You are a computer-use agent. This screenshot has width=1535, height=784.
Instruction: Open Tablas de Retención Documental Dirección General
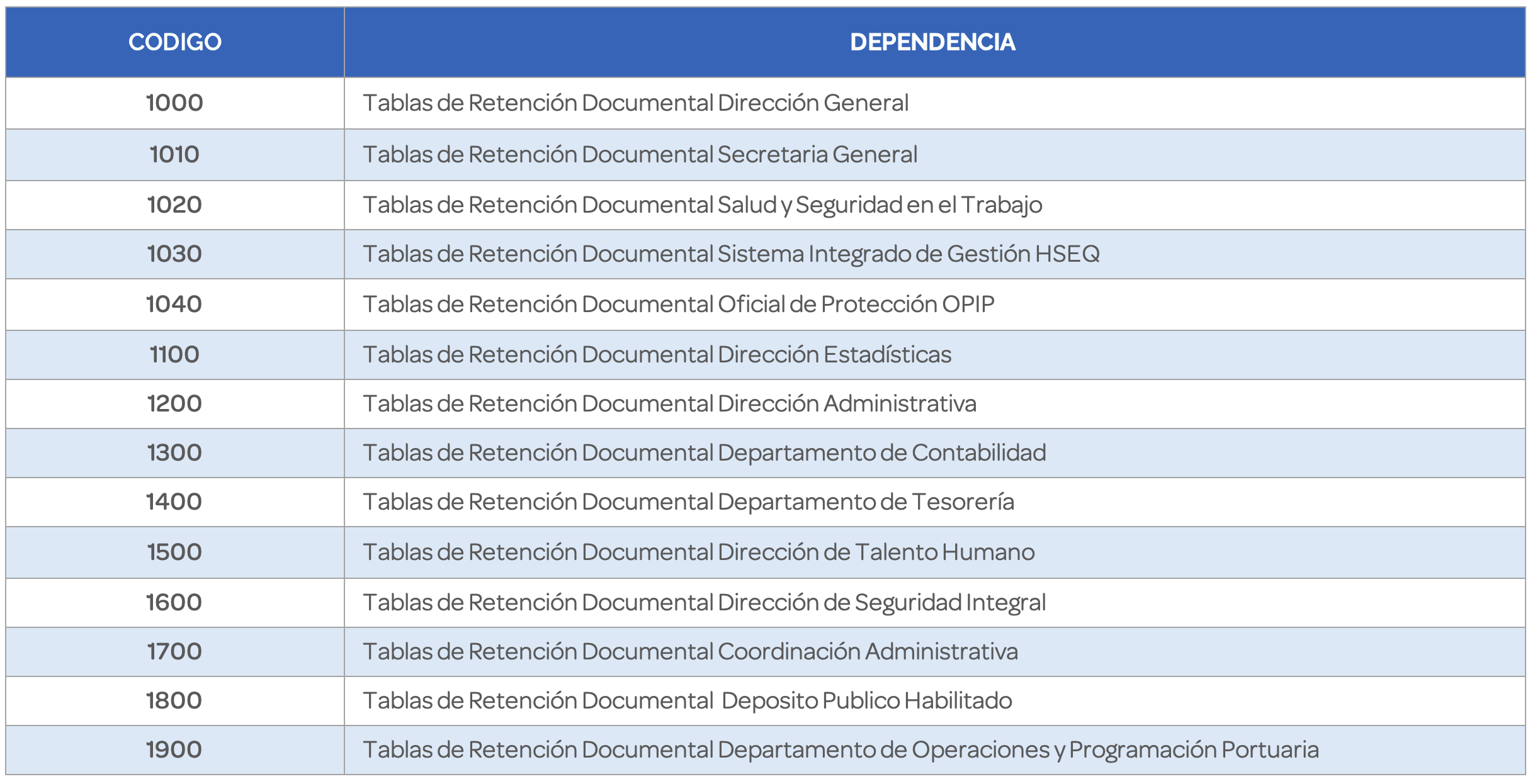[636, 103]
